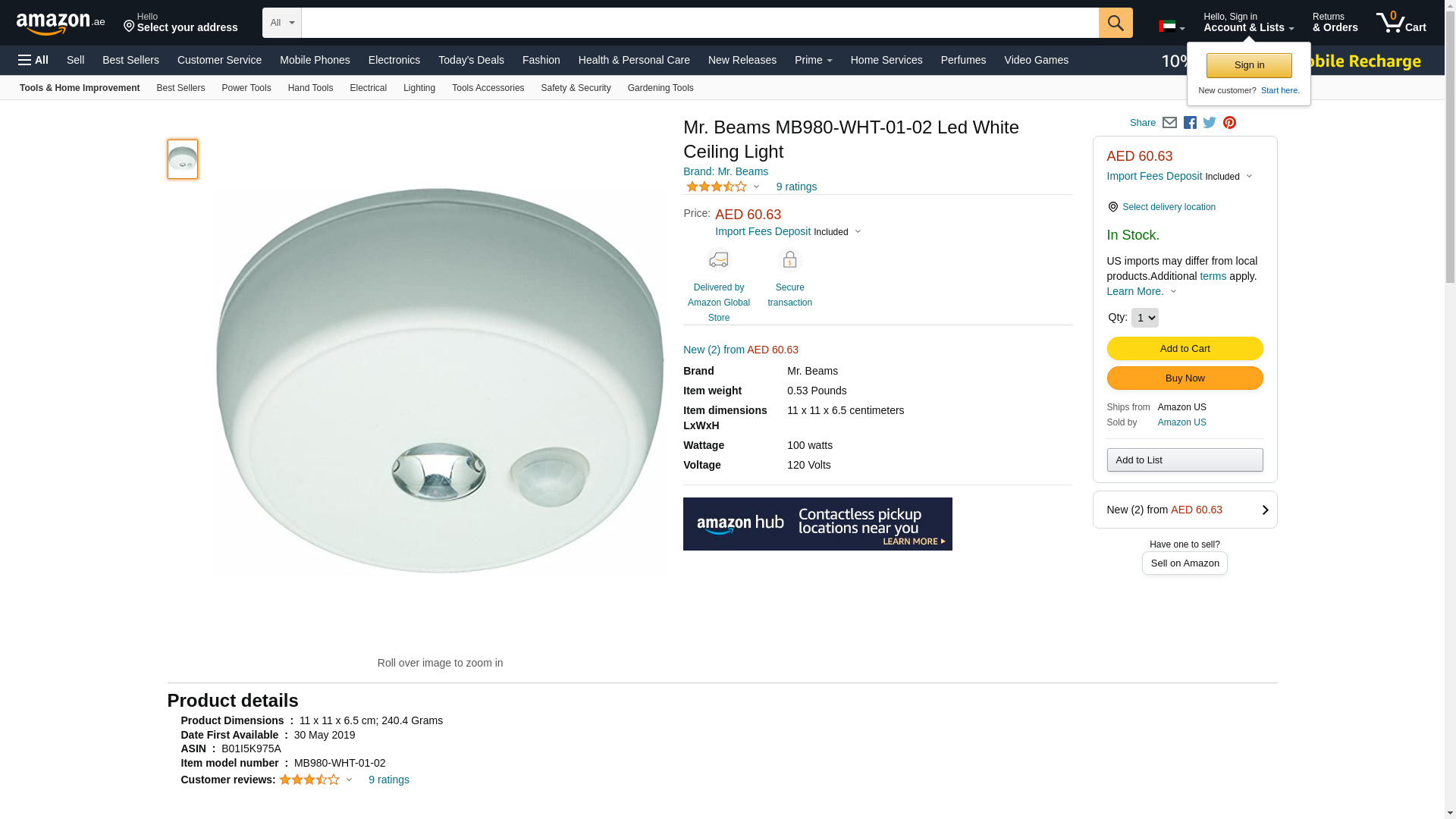Open the Amazon US seller link

click(x=1181, y=422)
